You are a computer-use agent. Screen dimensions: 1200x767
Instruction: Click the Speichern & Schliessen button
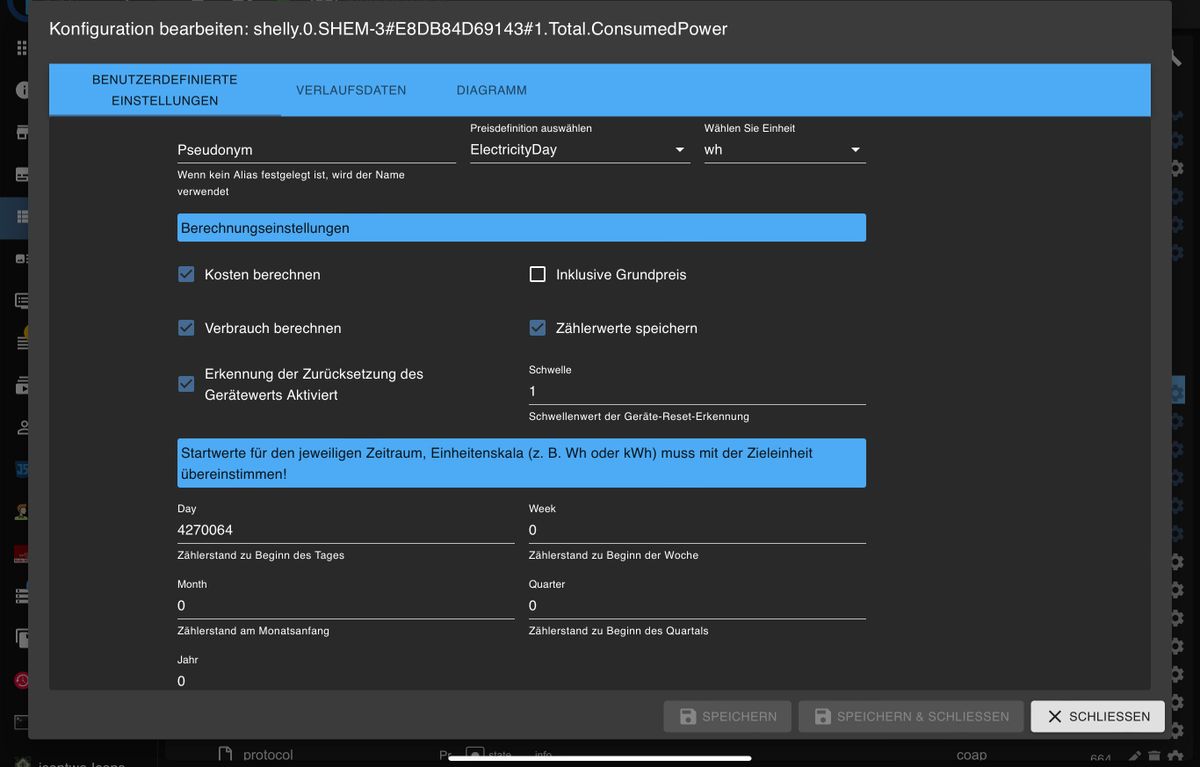click(x=911, y=716)
